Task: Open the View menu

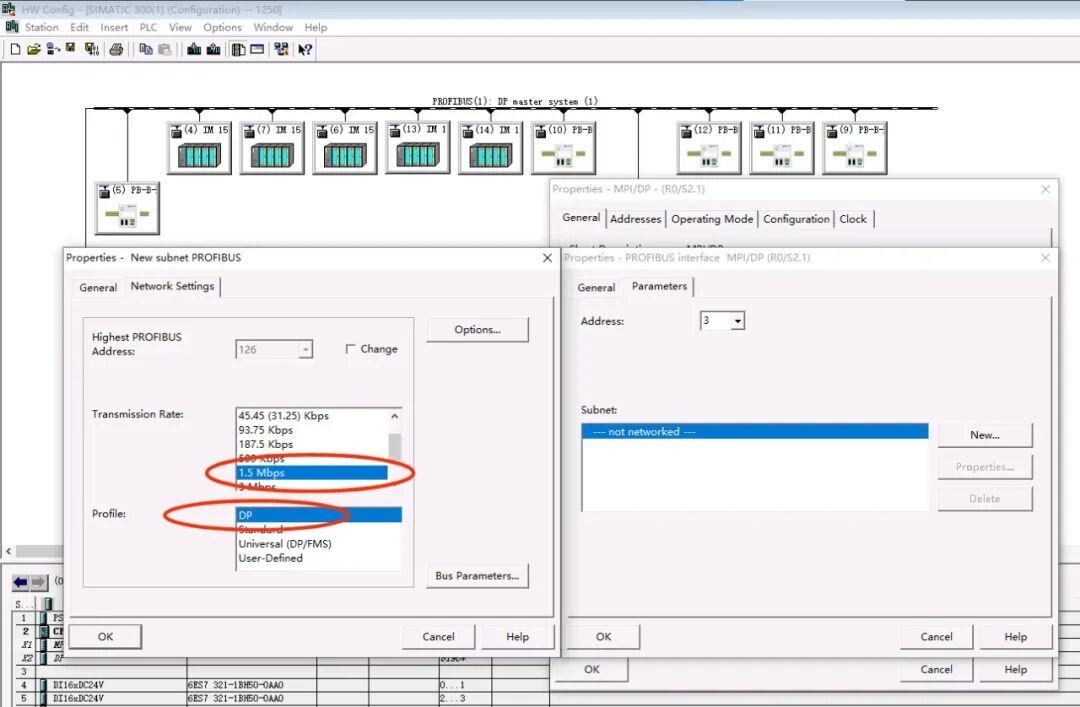Action: [x=180, y=28]
